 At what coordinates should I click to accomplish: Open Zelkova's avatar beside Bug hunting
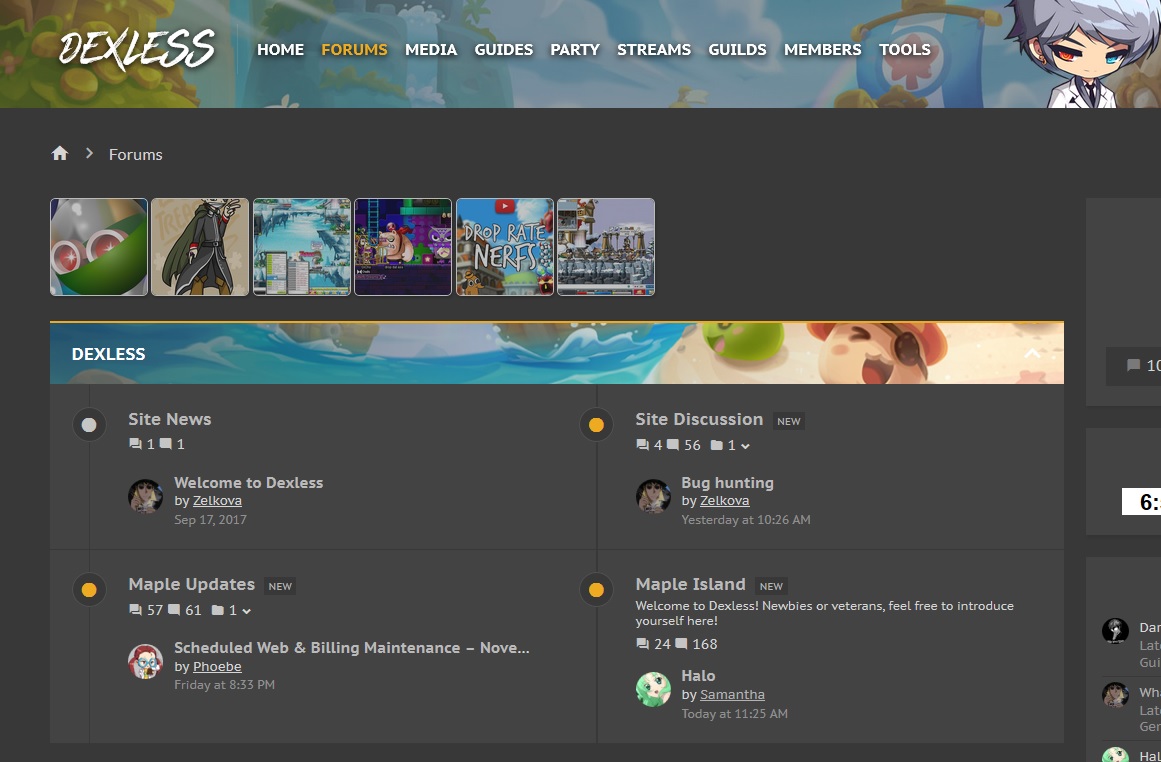[653, 496]
